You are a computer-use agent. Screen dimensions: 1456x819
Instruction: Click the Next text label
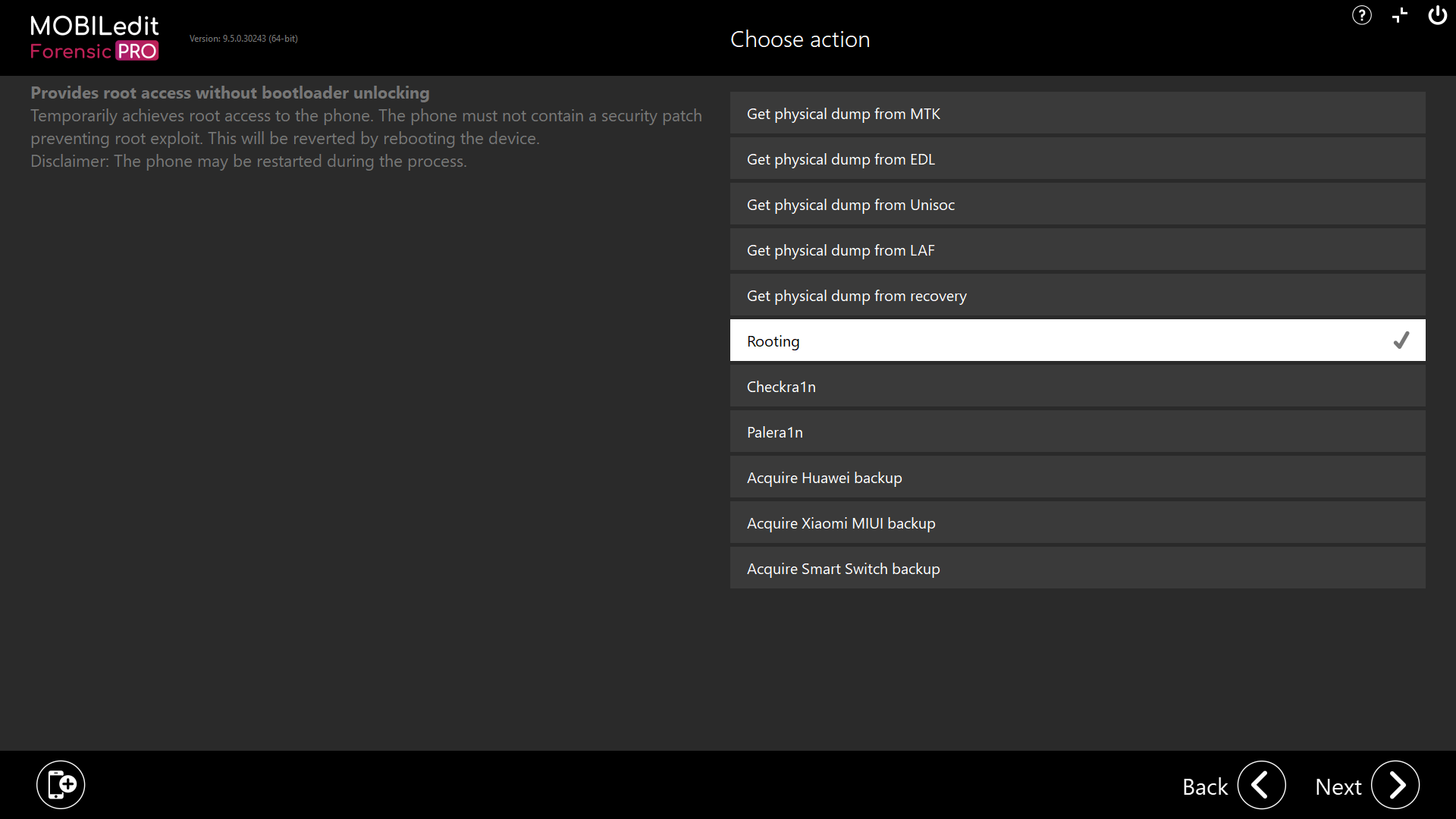click(x=1338, y=787)
